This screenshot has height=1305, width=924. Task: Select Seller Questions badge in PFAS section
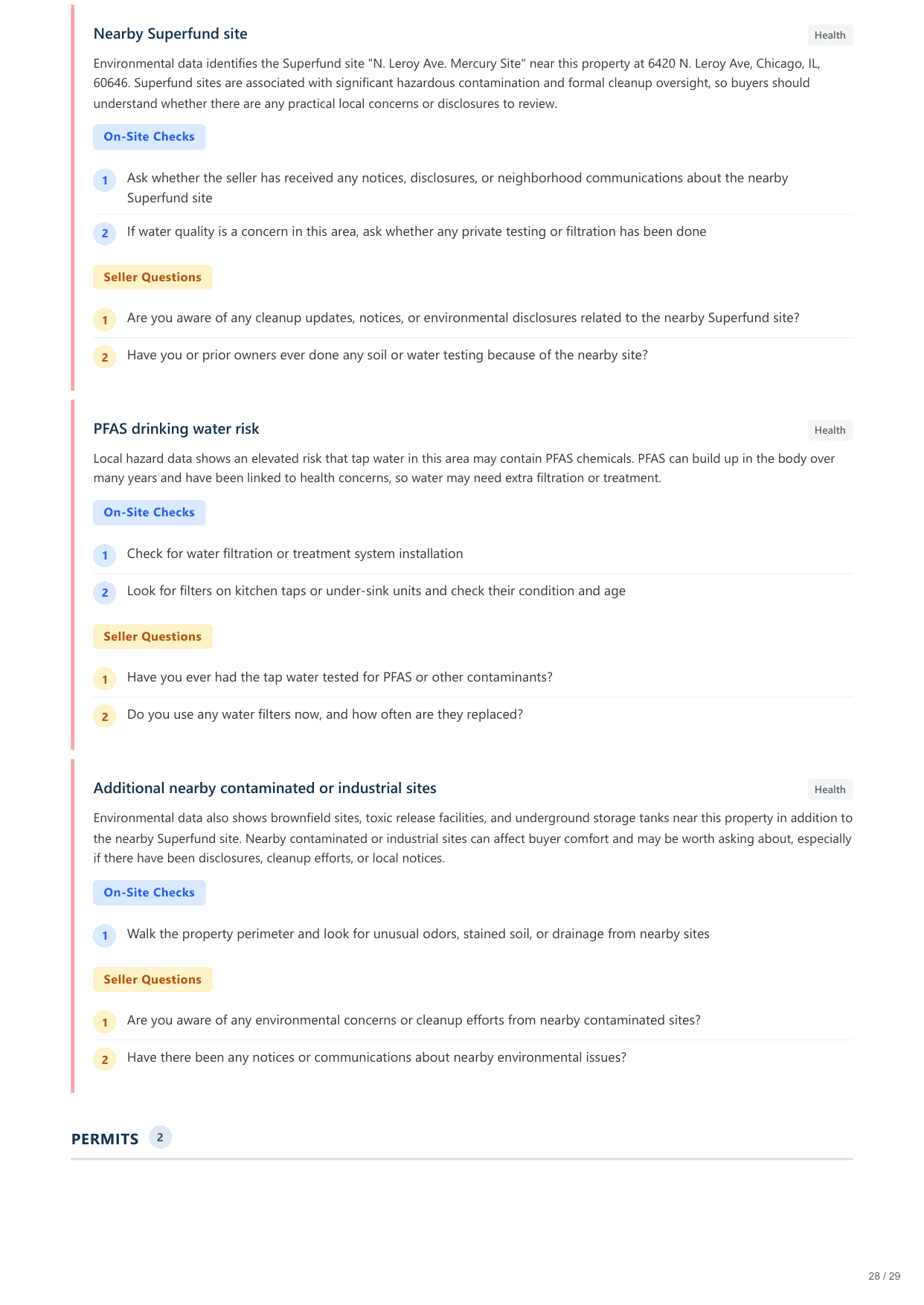tap(153, 637)
